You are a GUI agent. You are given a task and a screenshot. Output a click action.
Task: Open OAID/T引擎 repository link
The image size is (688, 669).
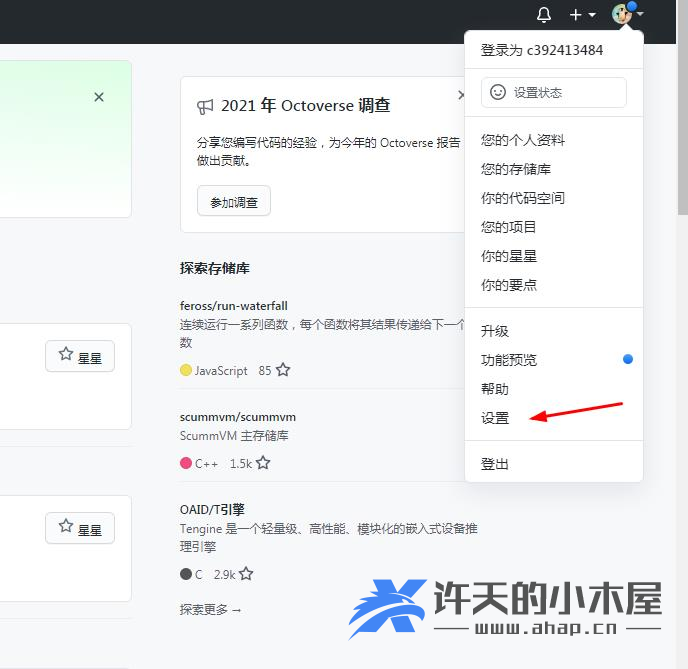(x=212, y=509)
